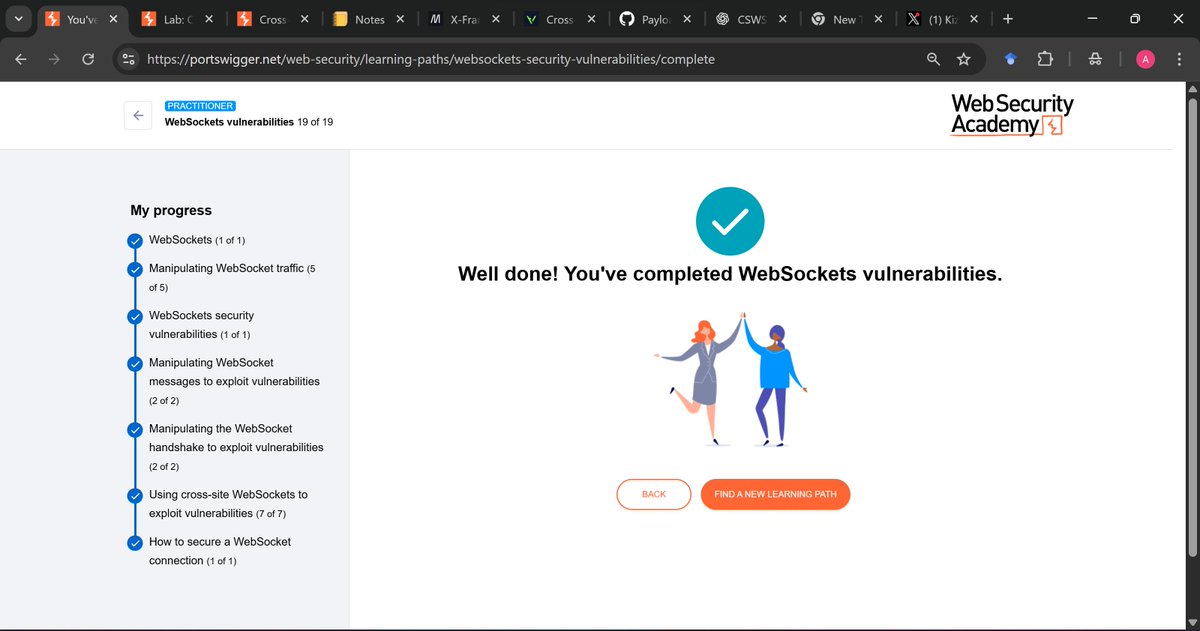Reload the current page
The height and width of the screenshot is (631, 1200).
(88, 59)
